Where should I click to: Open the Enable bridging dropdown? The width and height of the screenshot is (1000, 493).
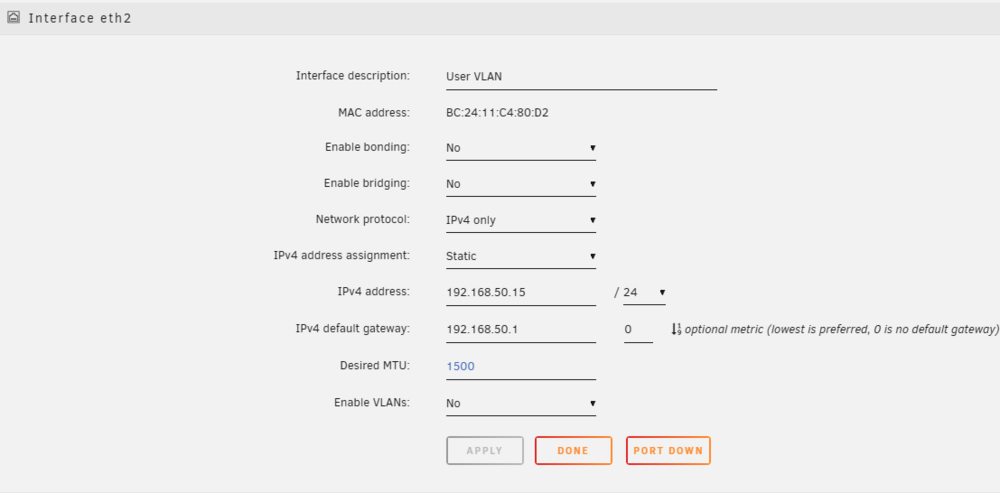[x=521, y=184]
